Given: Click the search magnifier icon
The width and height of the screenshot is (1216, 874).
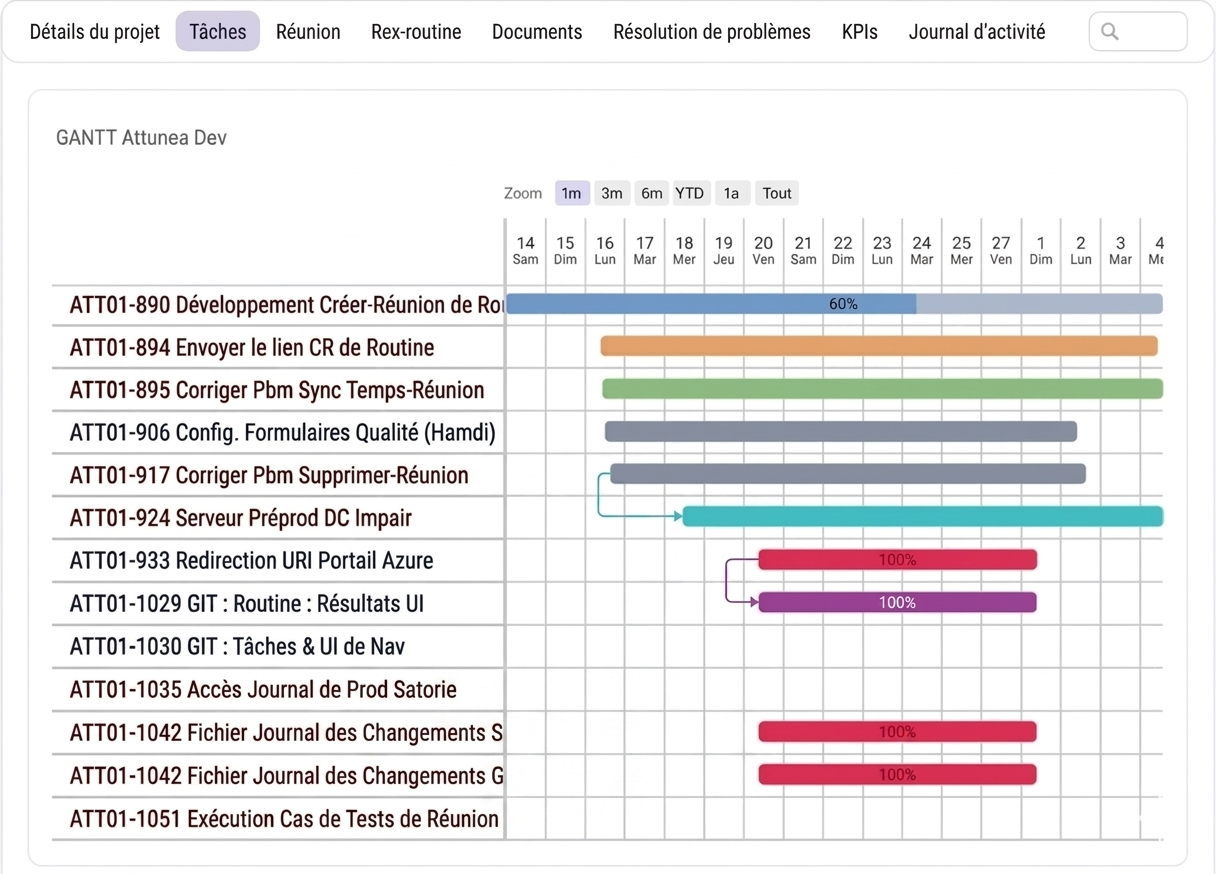Looking at the screenshot, I should [x=1110, y=32].
